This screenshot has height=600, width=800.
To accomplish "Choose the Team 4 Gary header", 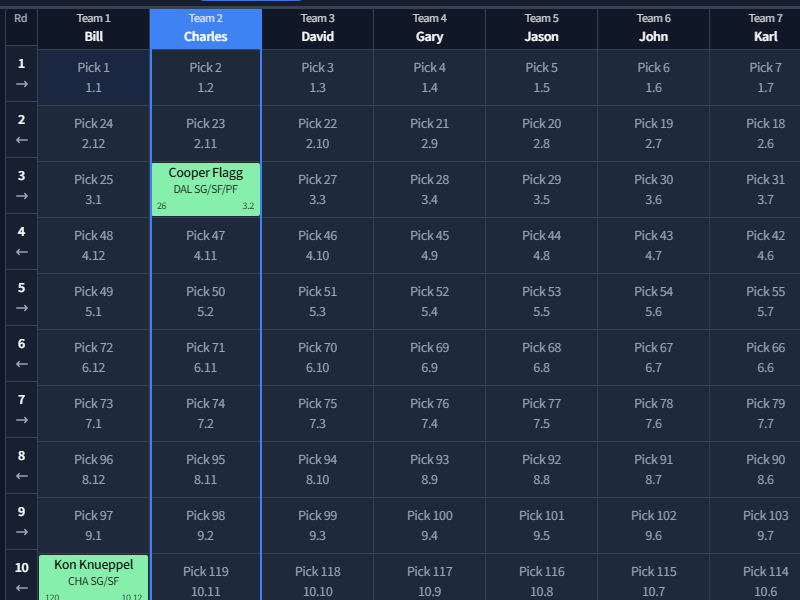I will 430,29.
